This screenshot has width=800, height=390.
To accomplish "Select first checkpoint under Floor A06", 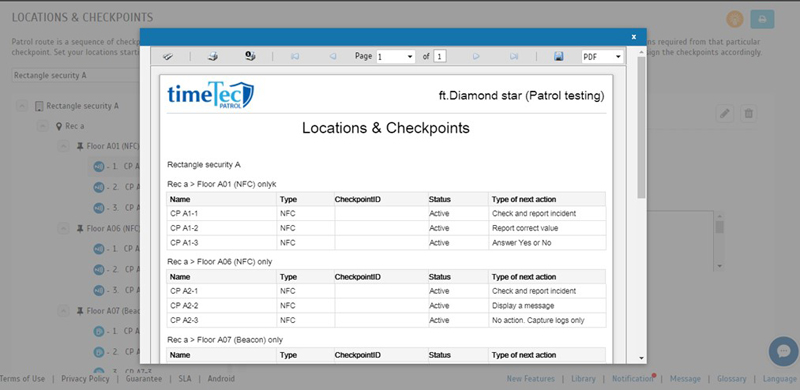I will 117,249.
